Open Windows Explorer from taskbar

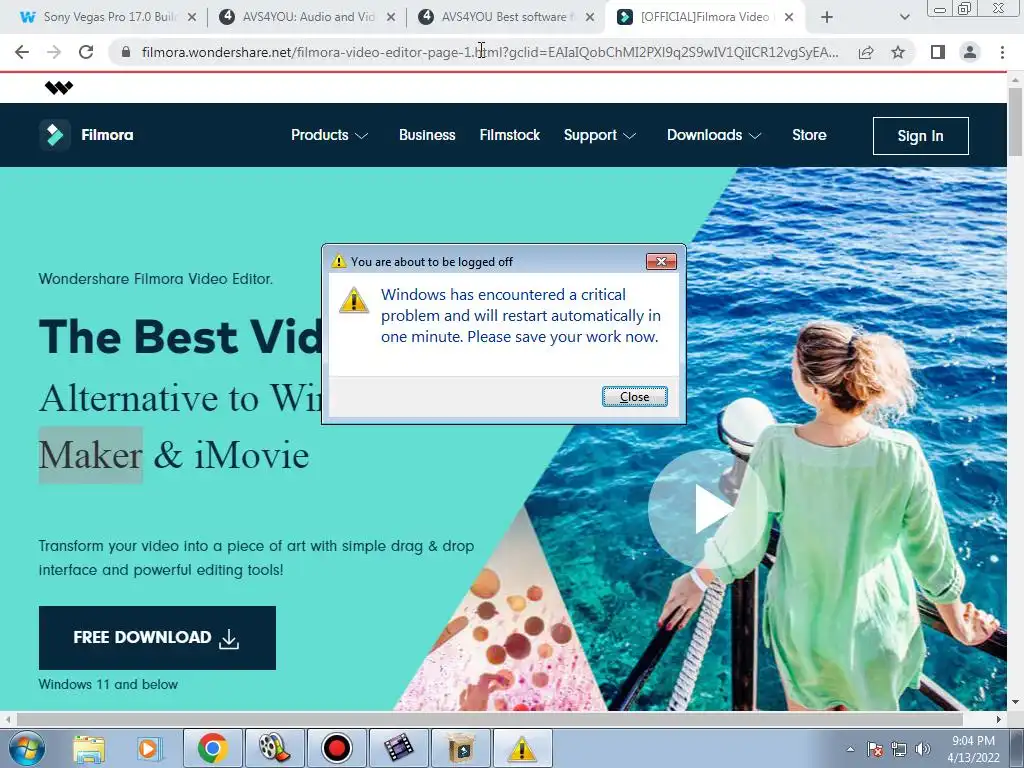[x=89, y=748]
